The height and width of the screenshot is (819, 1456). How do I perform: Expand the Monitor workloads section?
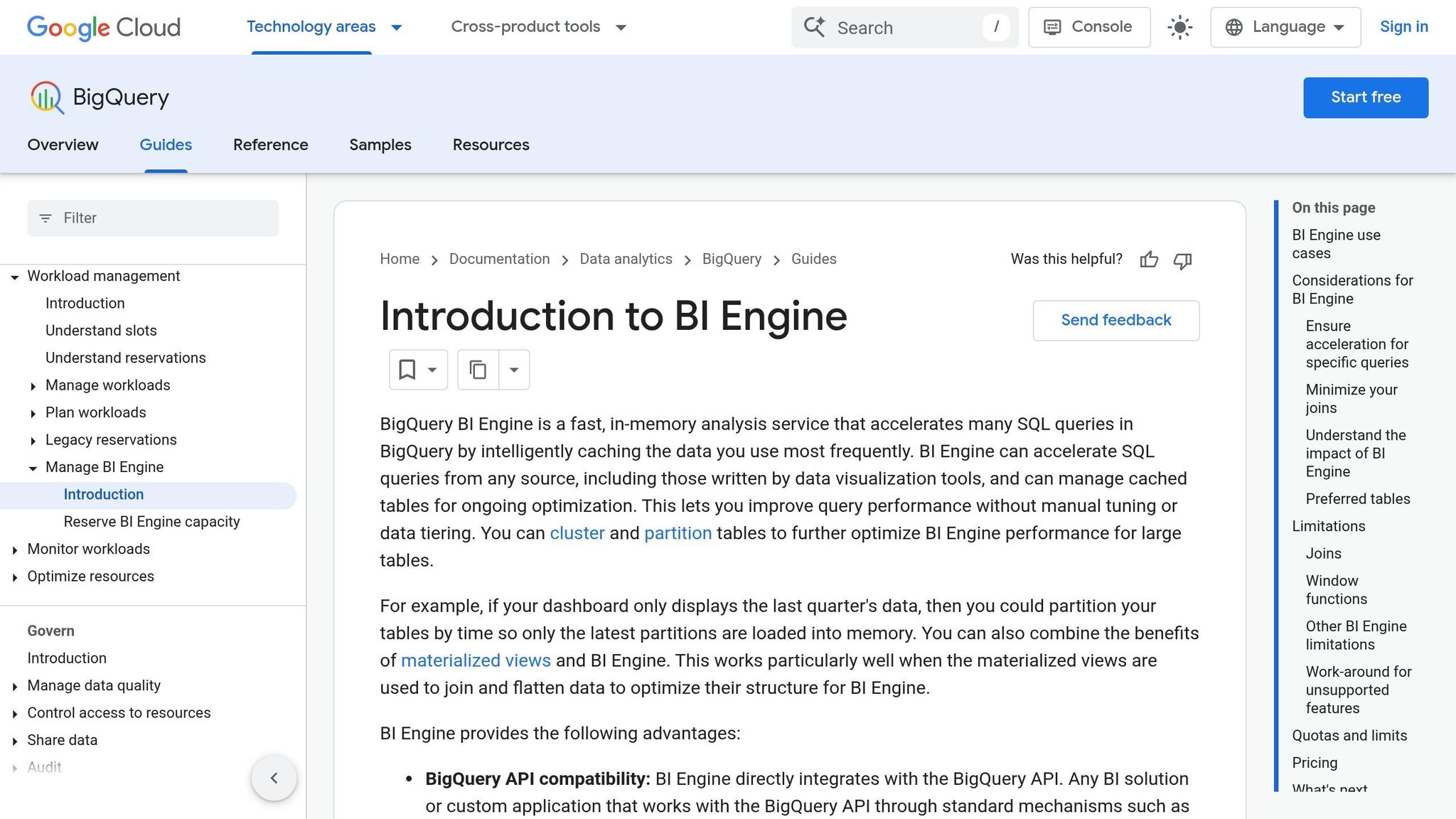[x=14, y=550]
